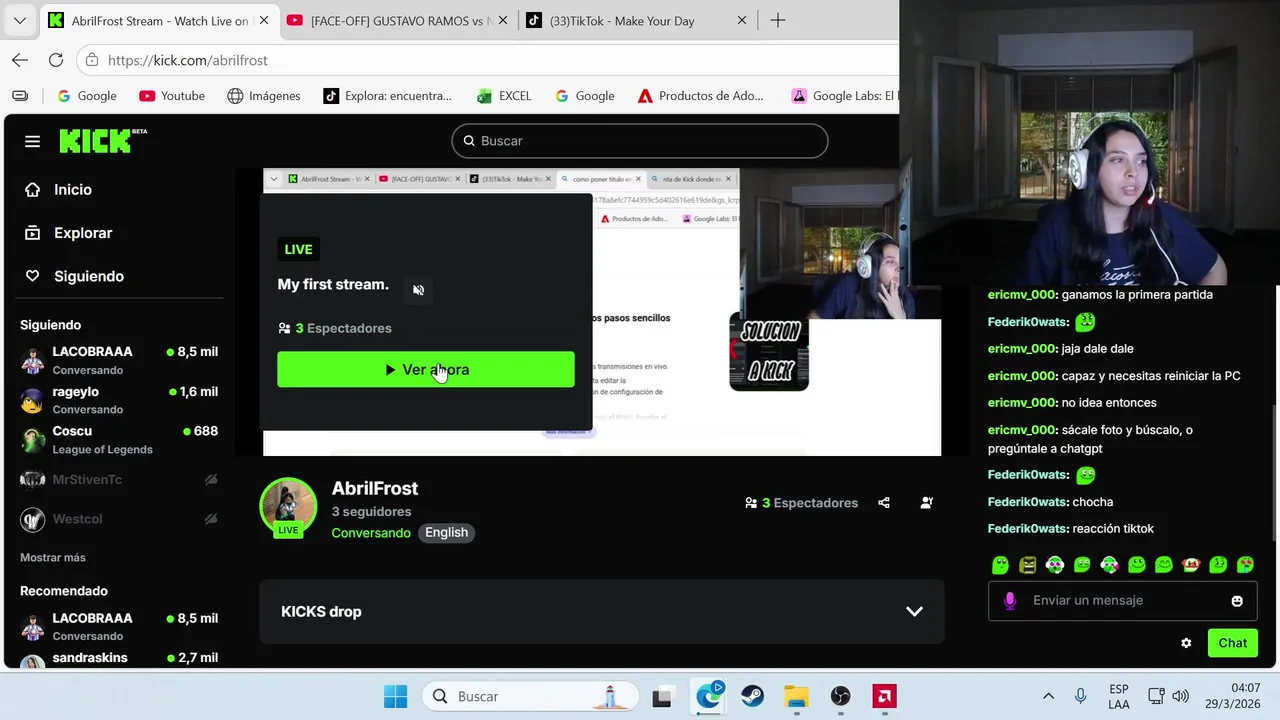Open the Productos de Adobe bookmark

coord(701,96)
